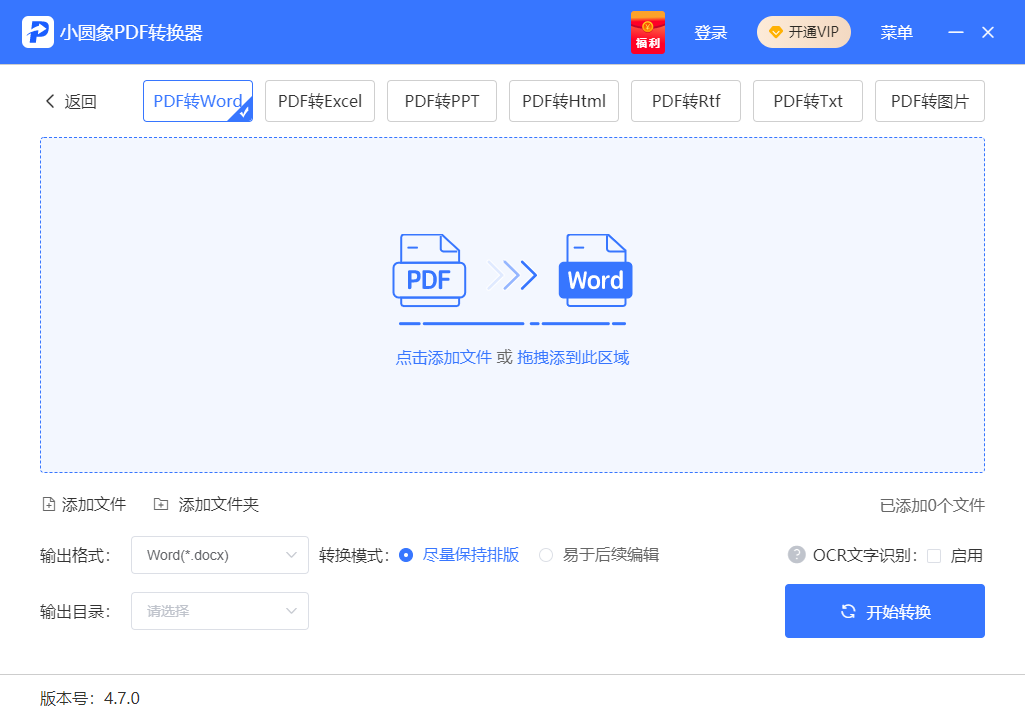Screen dimensions: 1025x721
Task: Click 拖拽添到此区域 text
Action: coord(573,358)
